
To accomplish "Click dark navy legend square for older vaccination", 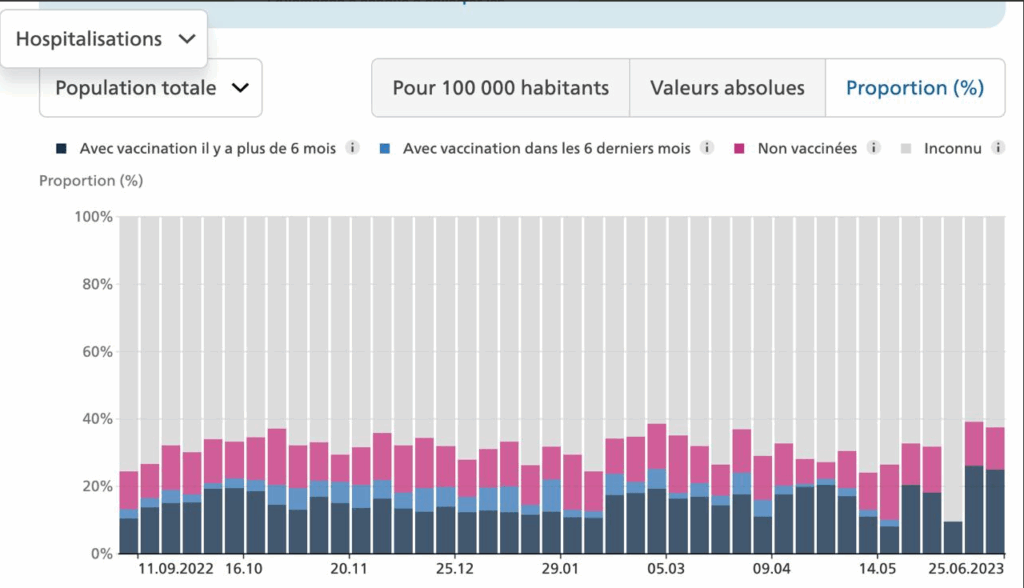I will (x=62, y=148).
